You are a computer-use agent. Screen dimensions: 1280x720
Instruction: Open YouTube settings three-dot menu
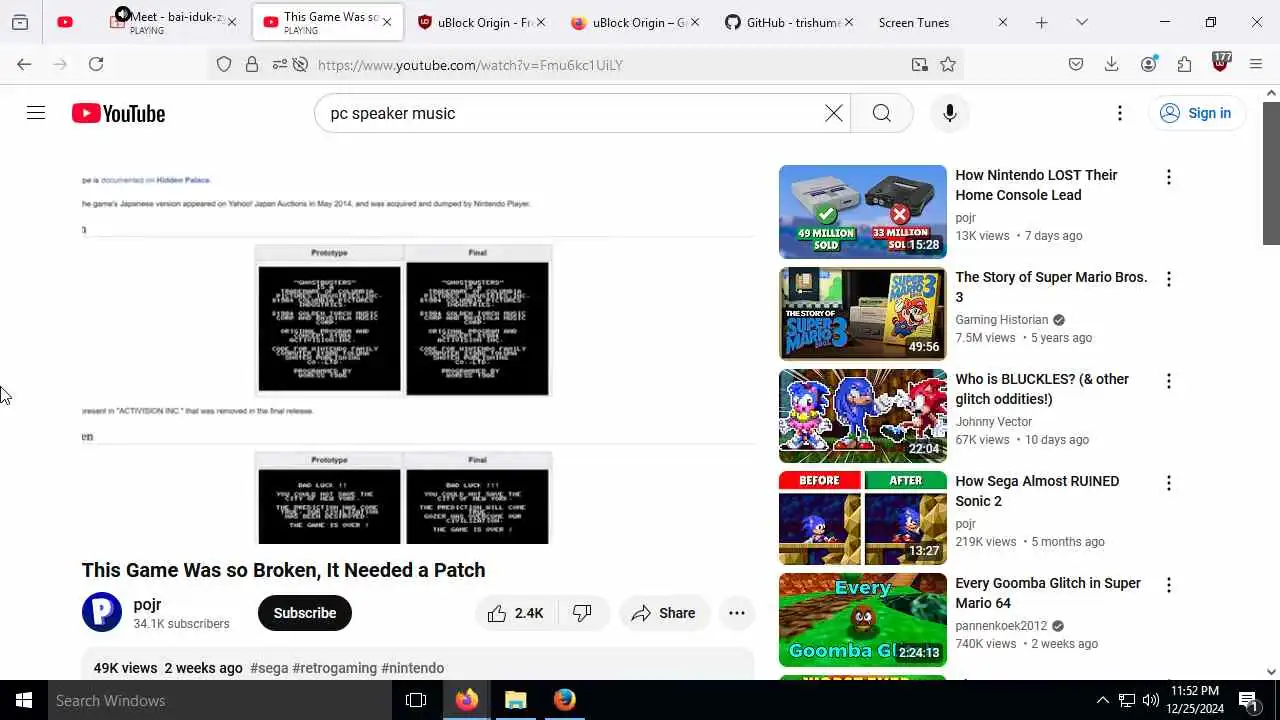point(1120,113)
